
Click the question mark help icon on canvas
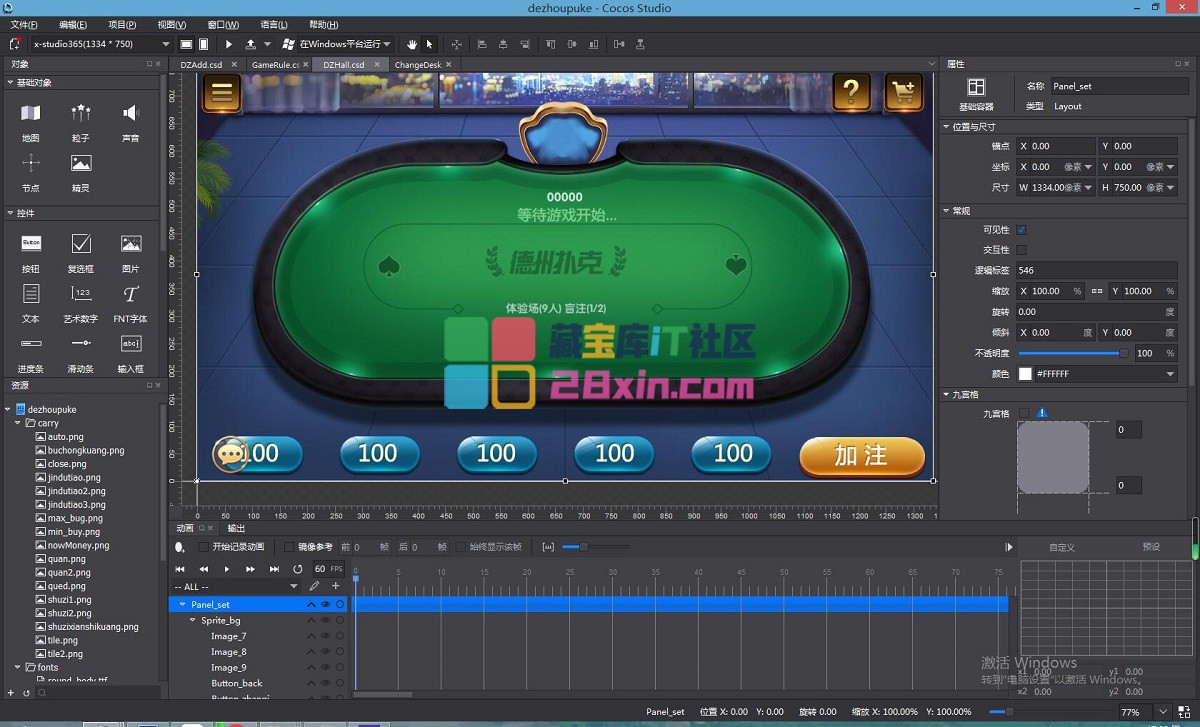[851, 93]
